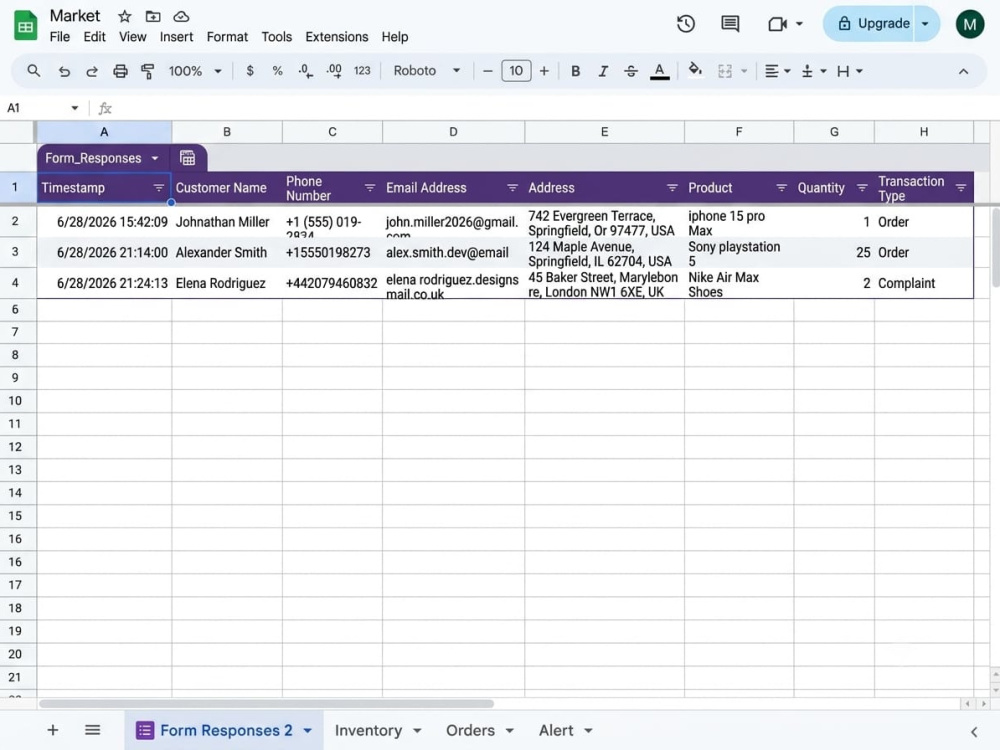
Task: Toggle italic formatting
Action: point(603,71)
